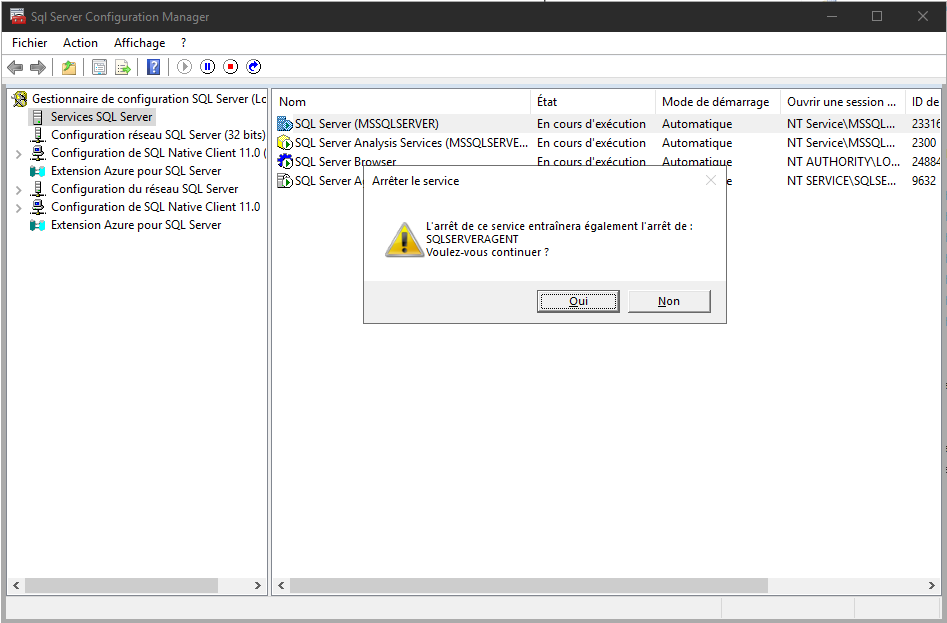Select Configuration du réseau SQL Server node
Image resolution: width=947 pixels, height=623 pixels.
(145, 189)
